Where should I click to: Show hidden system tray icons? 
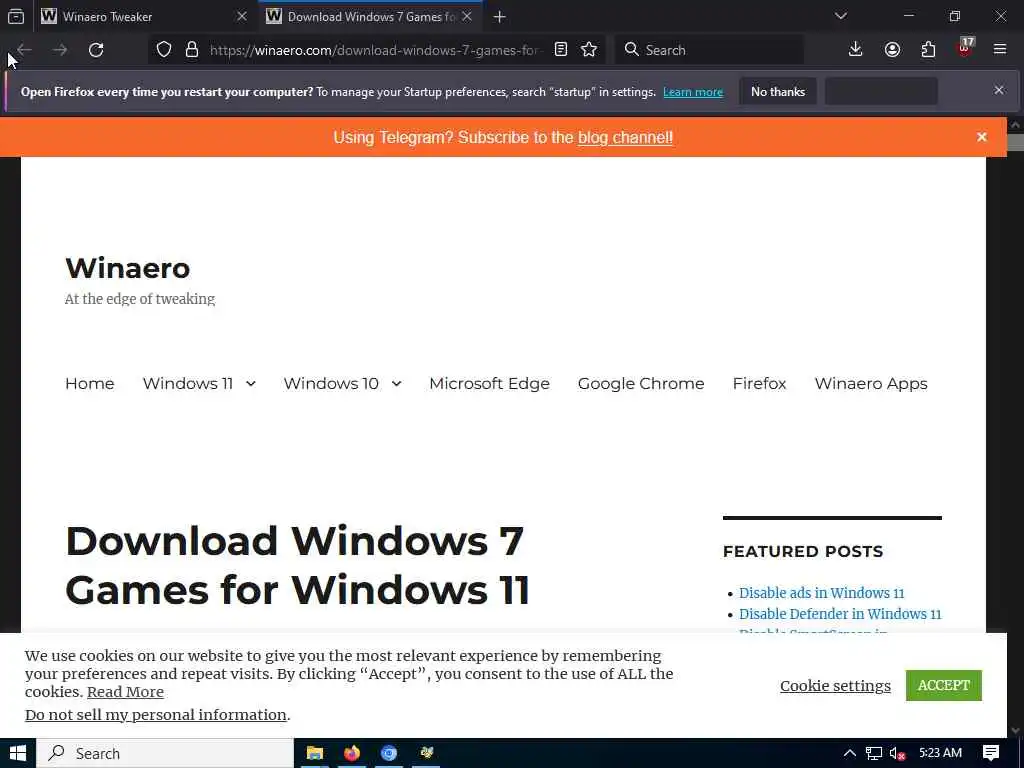[850, 753]
